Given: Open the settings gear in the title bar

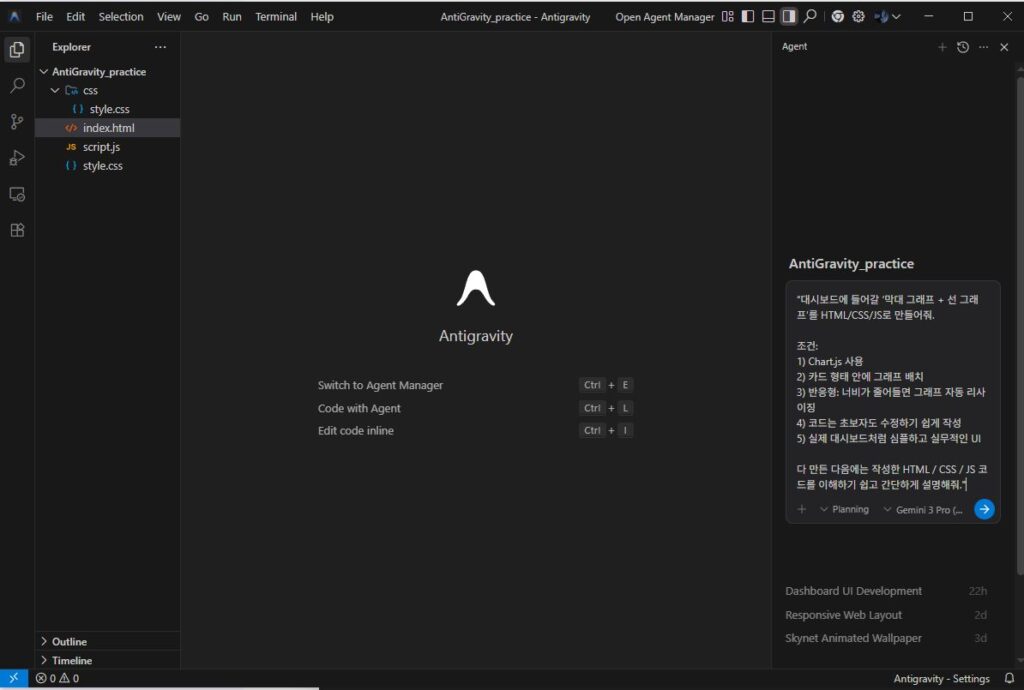Looking at the screenshot, I should pyautogui.click(x=857, y=16).
